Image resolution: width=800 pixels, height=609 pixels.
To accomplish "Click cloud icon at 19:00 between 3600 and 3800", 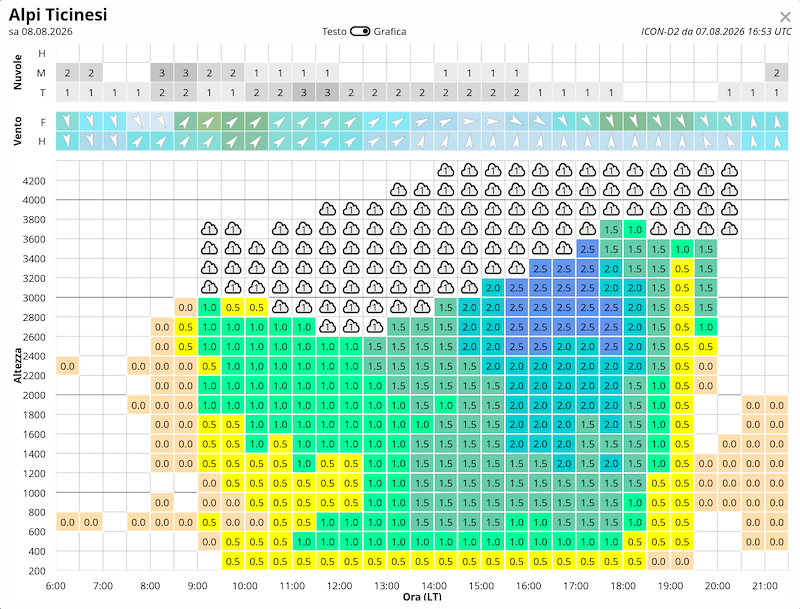I will (x=682, y=229).
